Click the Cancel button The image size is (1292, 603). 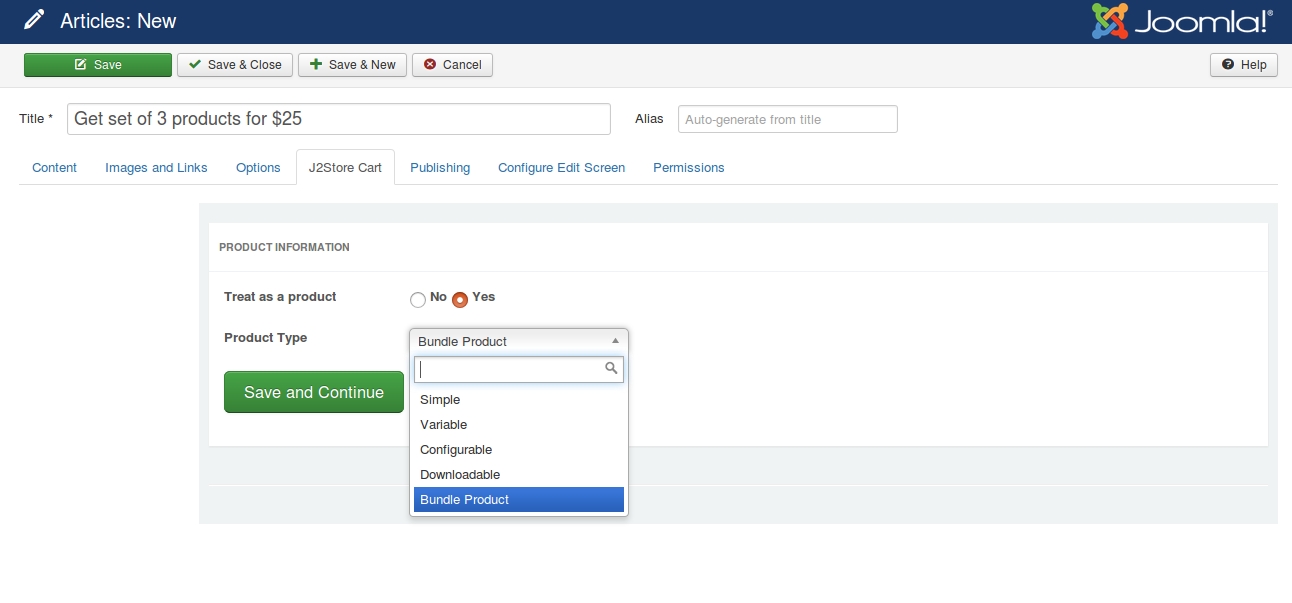(x=452, y=65)
